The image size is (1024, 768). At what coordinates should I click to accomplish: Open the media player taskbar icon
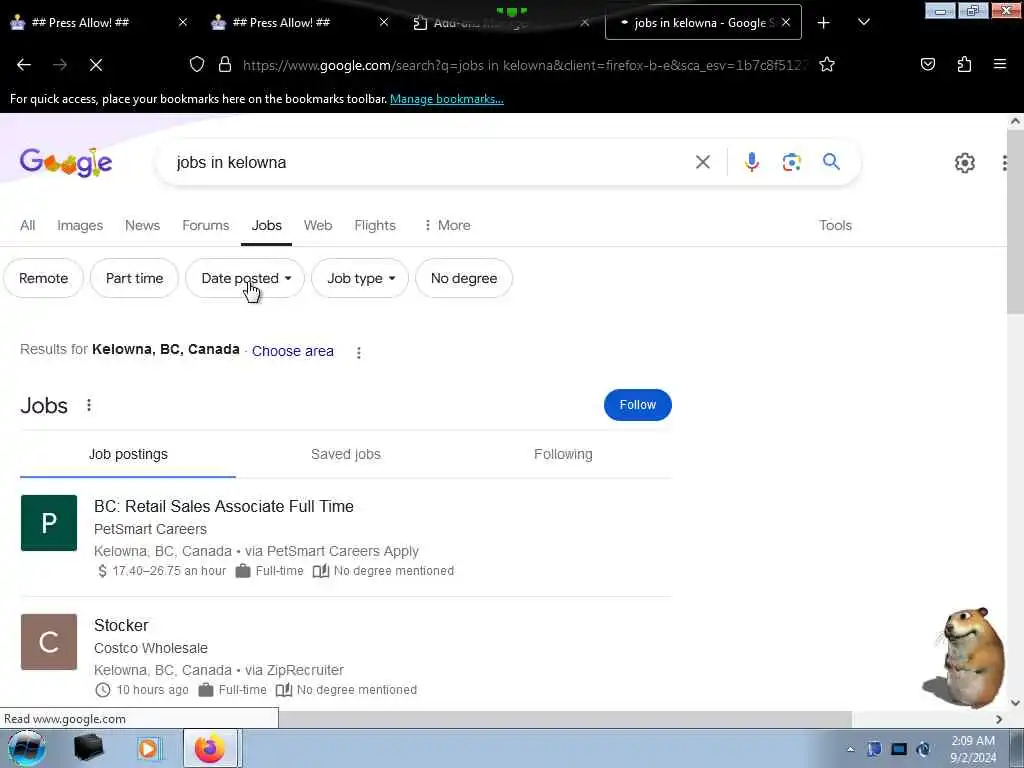(x=148, y=748)
